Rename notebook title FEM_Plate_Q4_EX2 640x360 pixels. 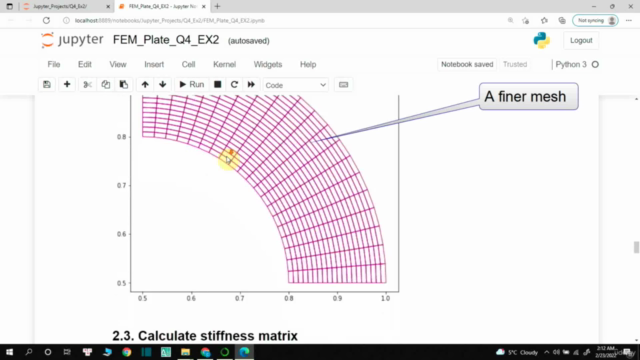[x=166, y=40]
